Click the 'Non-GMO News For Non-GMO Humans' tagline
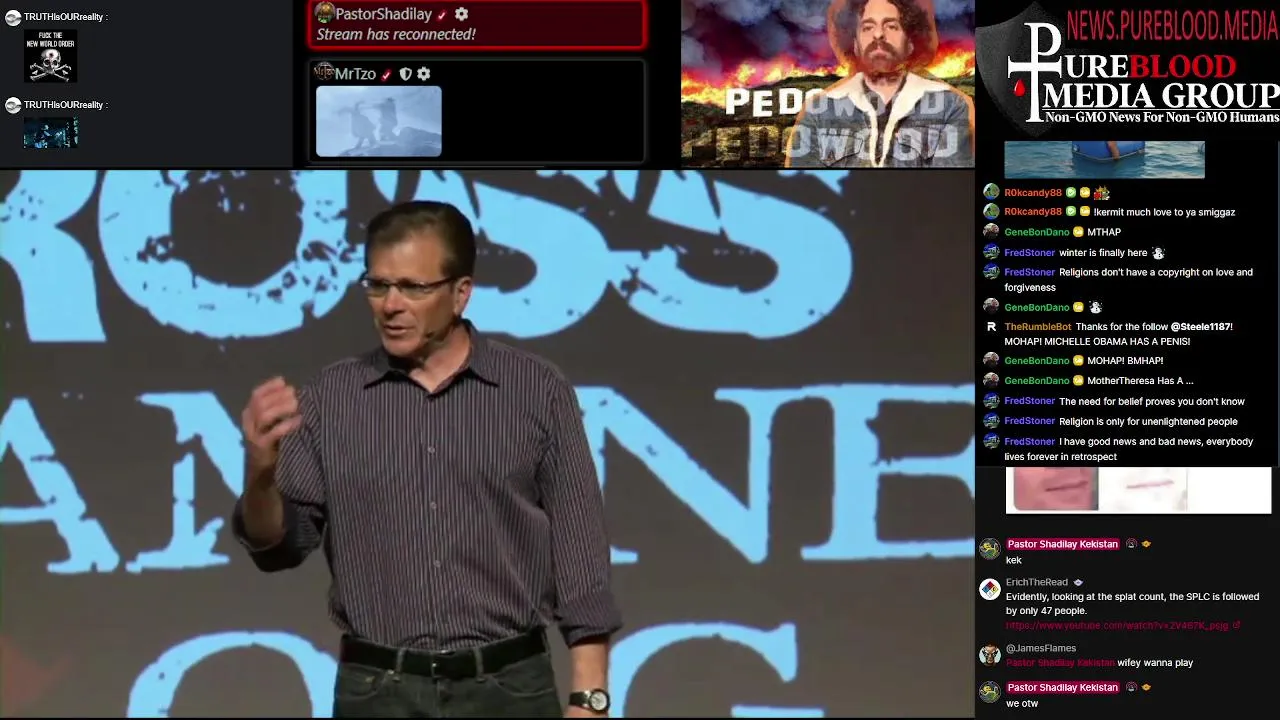1280x720 pixels. click(1161, 117)
